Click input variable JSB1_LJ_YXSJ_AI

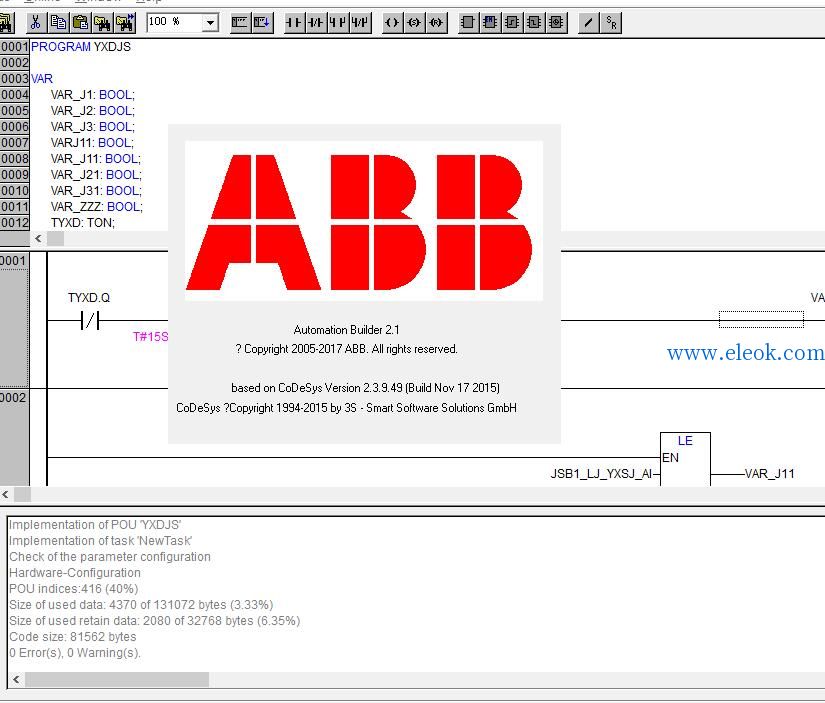[x=601, y=474]
